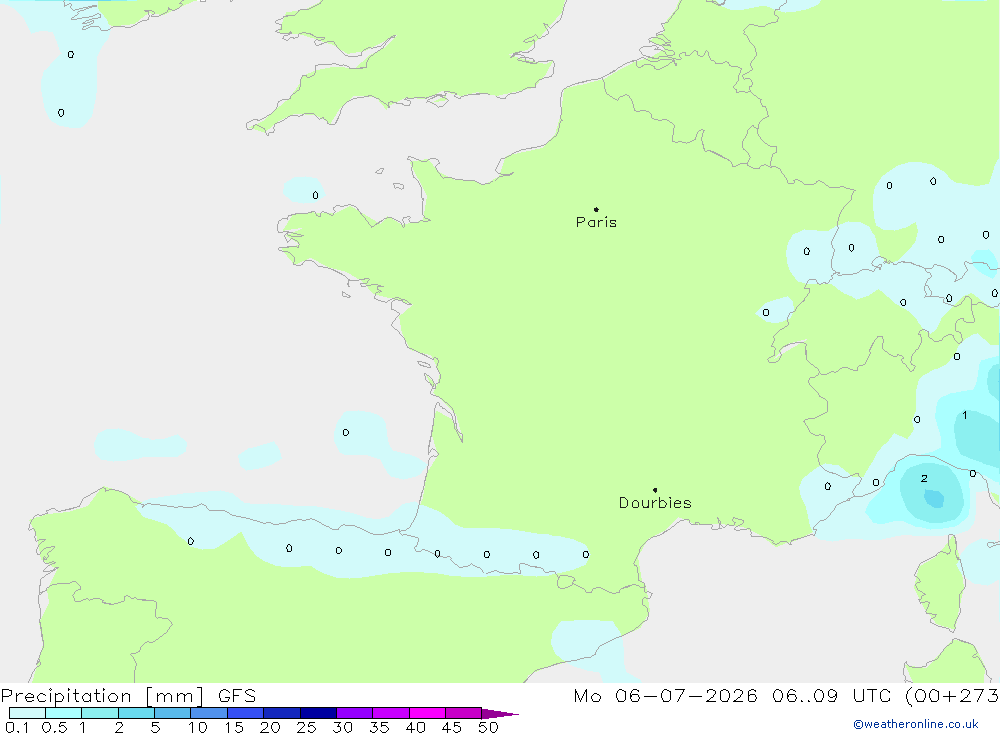Click the (00+273 forecast offset text
This screenshot has height=733, width=1000.
952,696
